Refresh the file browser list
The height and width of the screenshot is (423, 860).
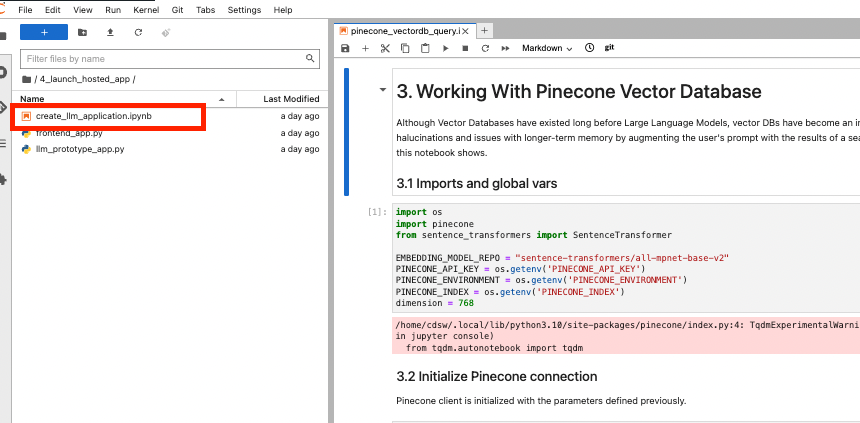tap(138, 32)
